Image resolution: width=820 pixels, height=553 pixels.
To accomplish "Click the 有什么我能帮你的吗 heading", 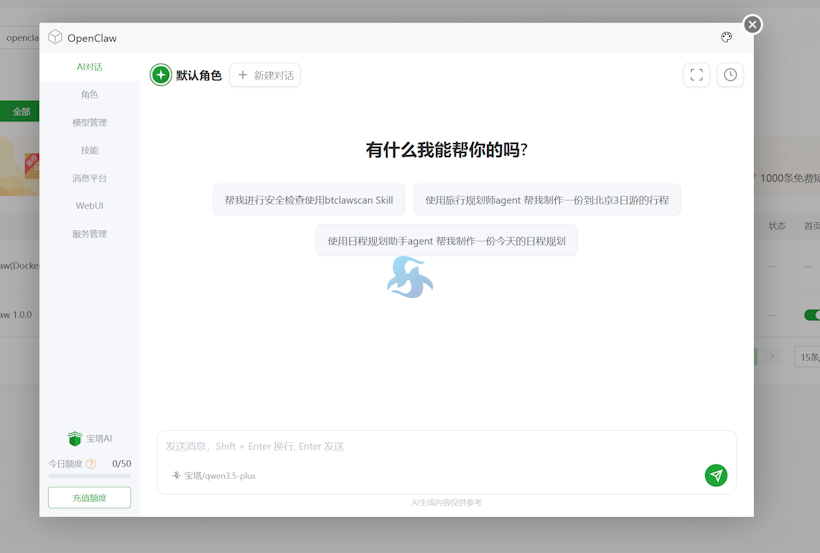I will click(447, 150).
